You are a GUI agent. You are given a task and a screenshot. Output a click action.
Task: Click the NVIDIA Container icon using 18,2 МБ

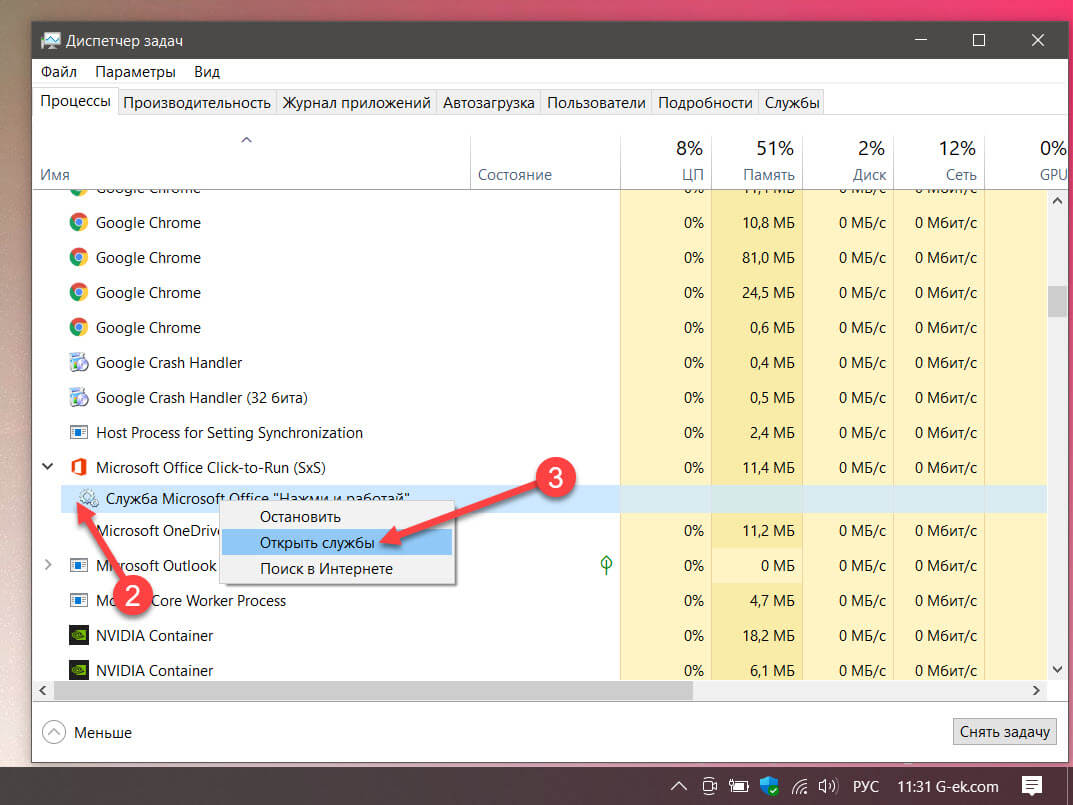coord(79,635)
